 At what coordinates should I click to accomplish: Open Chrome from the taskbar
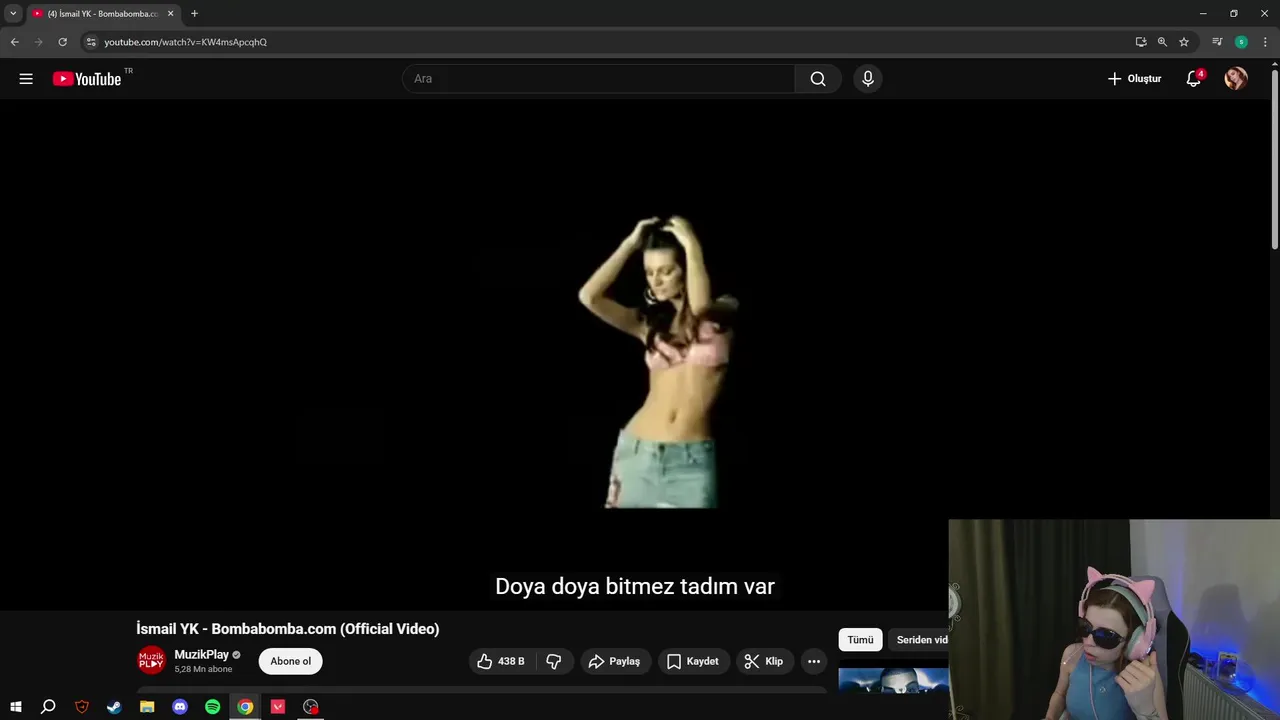tap(245, 707)
